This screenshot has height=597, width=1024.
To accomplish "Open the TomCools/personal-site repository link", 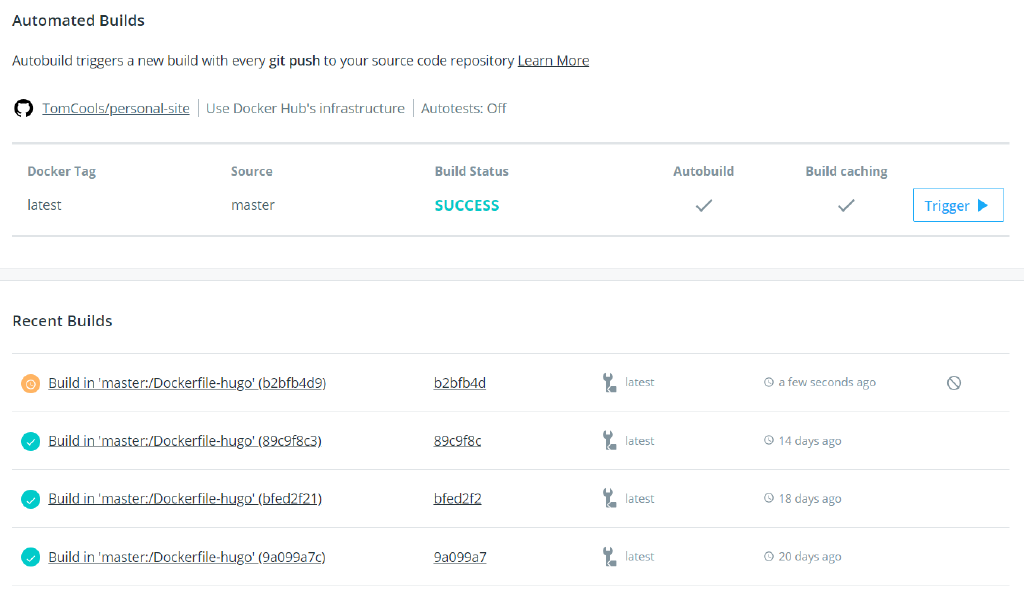I will (x=115, y=108).
